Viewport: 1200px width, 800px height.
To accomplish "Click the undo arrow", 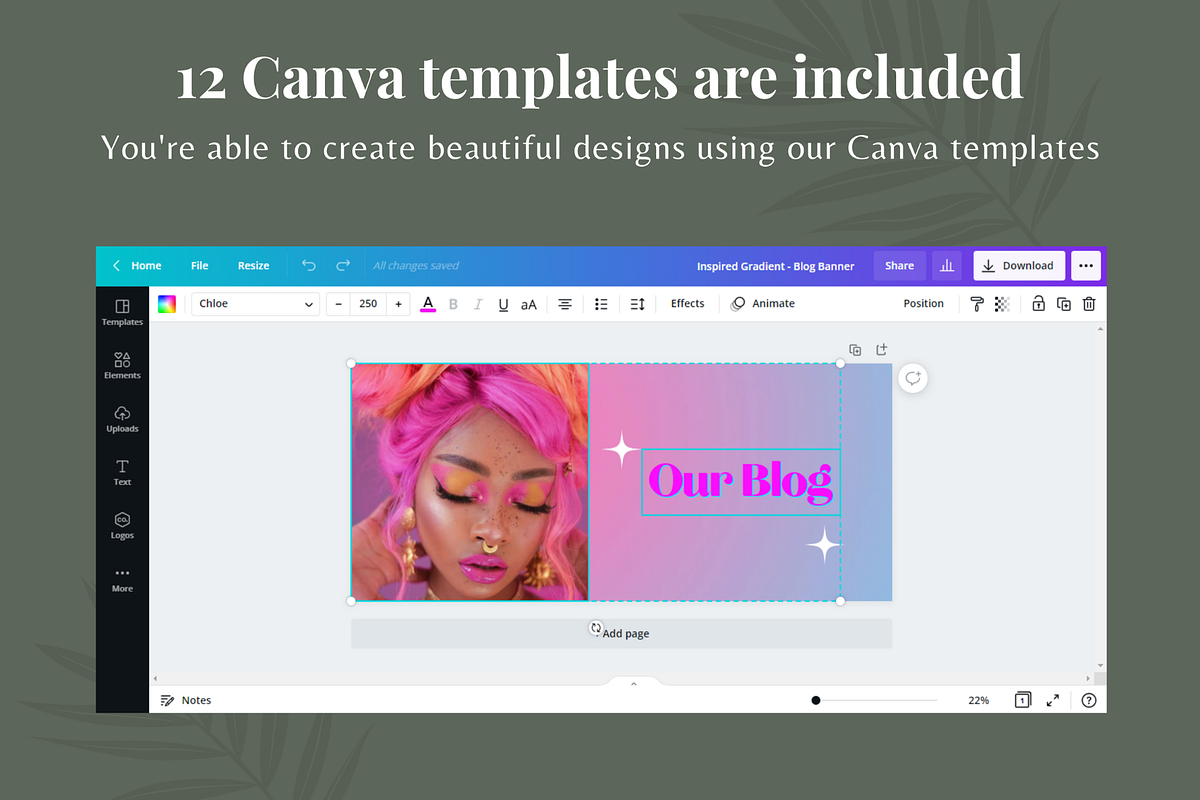I will click(x=309, y=265).
